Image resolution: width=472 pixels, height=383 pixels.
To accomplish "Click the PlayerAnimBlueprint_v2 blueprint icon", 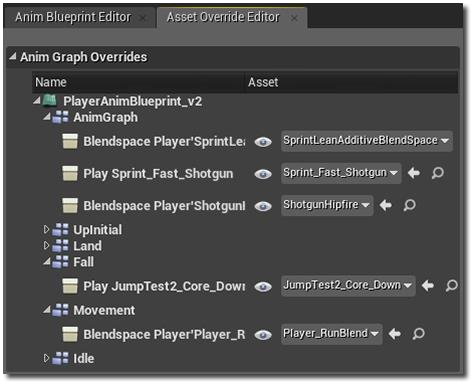I will point(50,100).
